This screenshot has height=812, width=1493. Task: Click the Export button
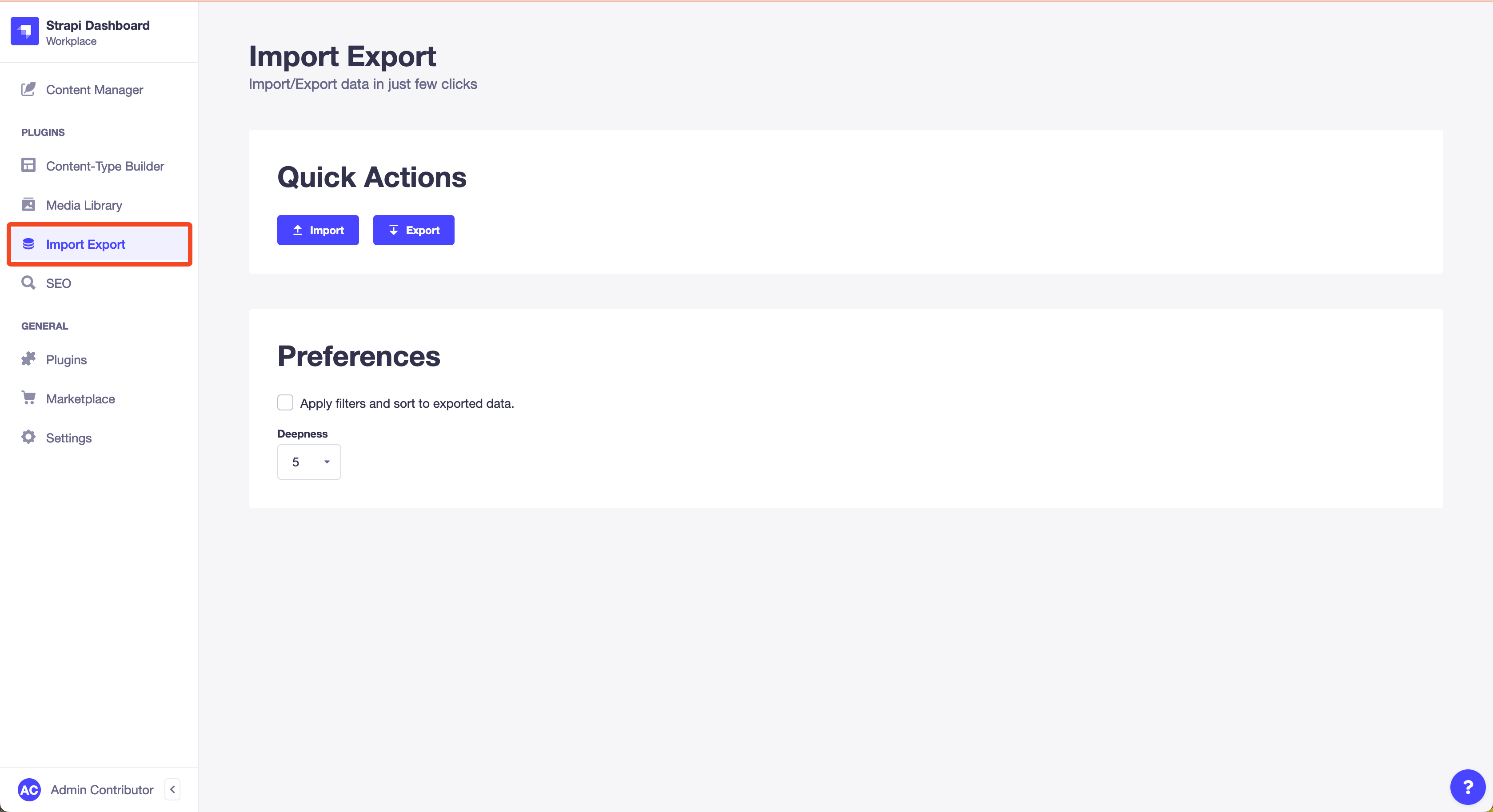(413, 230)
